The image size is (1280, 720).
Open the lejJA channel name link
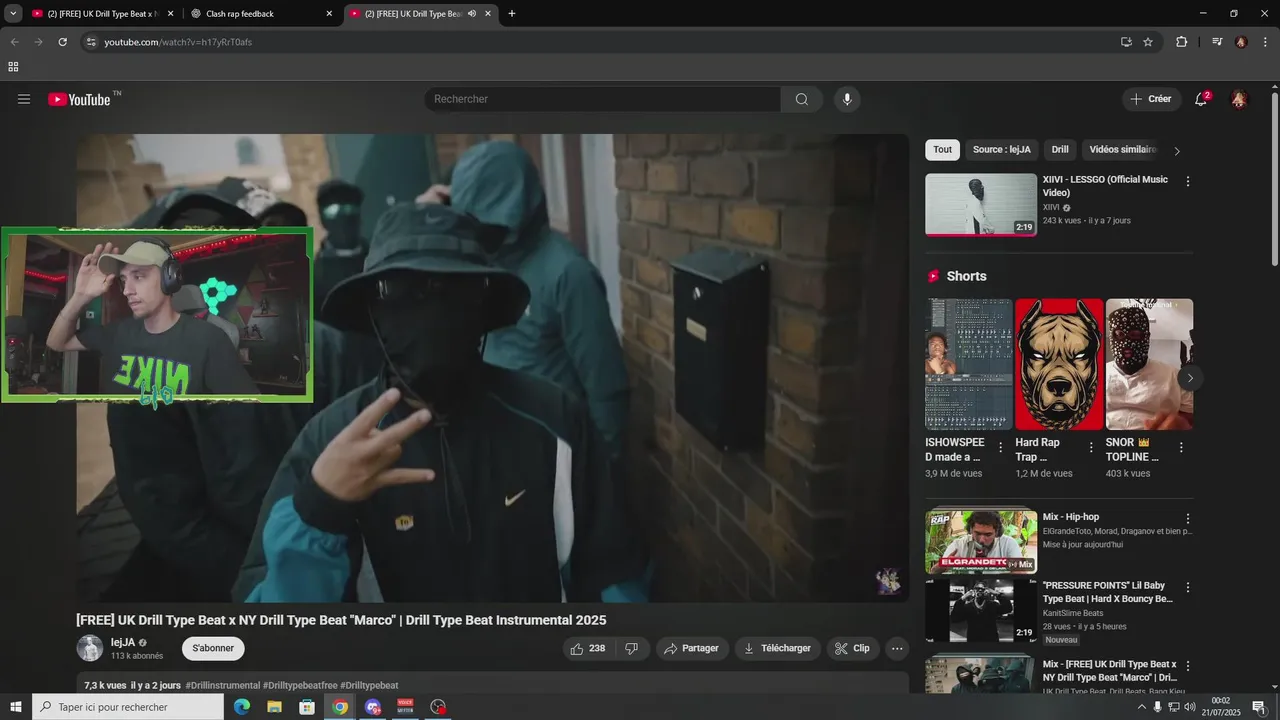pos(123,642)
